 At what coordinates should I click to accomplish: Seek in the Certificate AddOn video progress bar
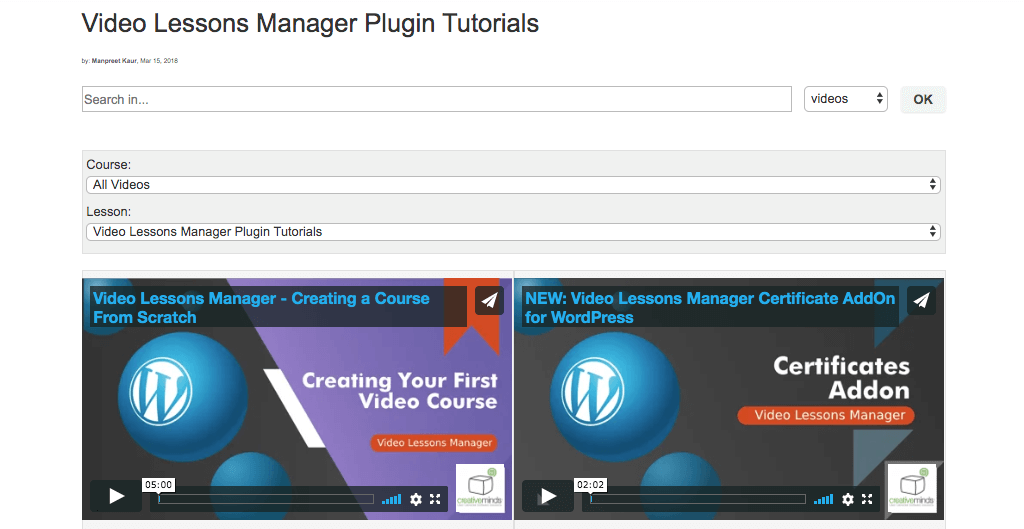[x=698, y=500]
